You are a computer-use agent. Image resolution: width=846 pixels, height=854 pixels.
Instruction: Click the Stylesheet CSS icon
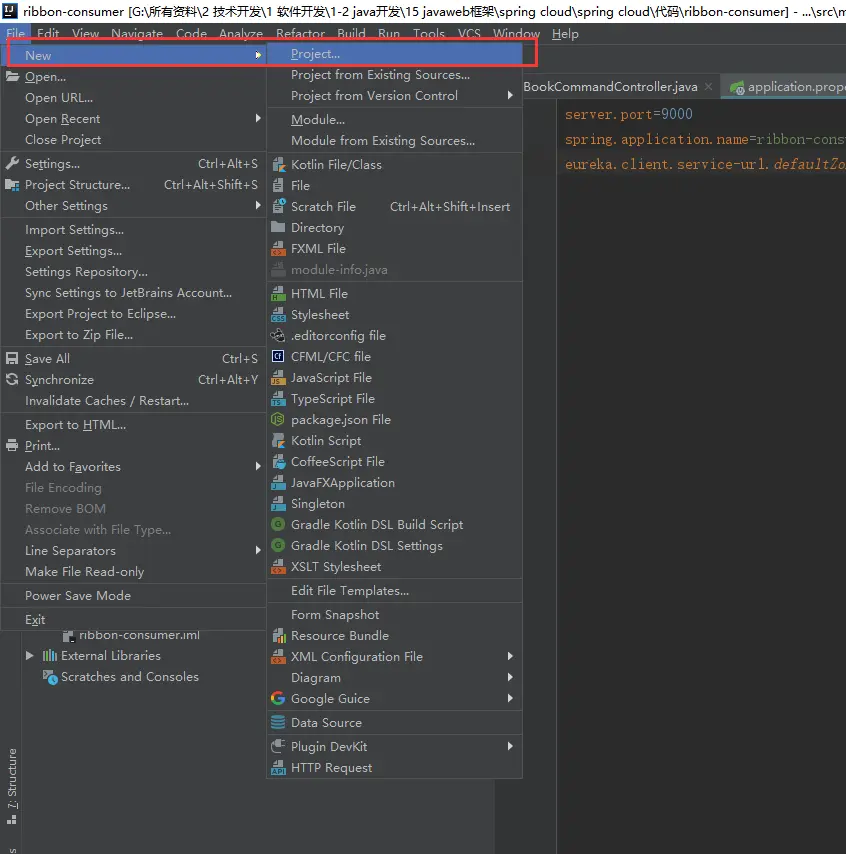click(278, 315)
